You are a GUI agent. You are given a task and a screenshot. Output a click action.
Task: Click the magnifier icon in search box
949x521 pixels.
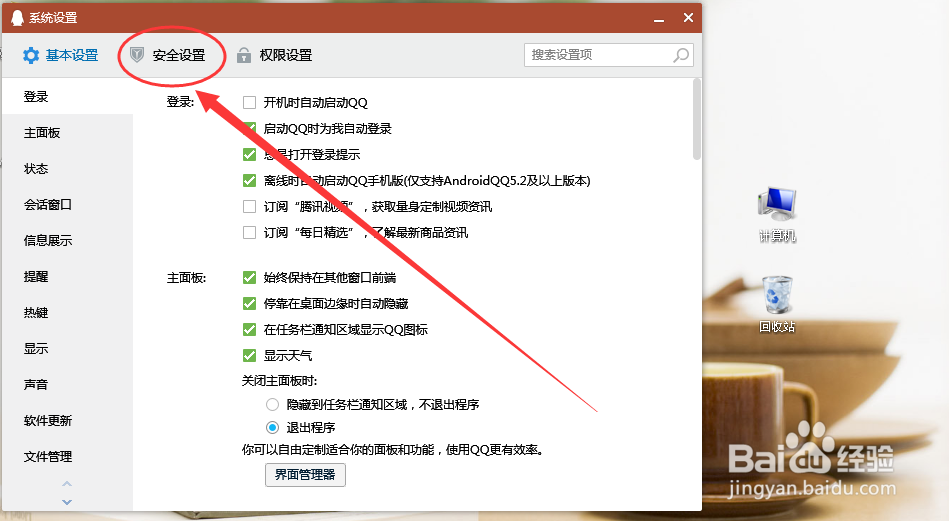[x=681, y=55]
